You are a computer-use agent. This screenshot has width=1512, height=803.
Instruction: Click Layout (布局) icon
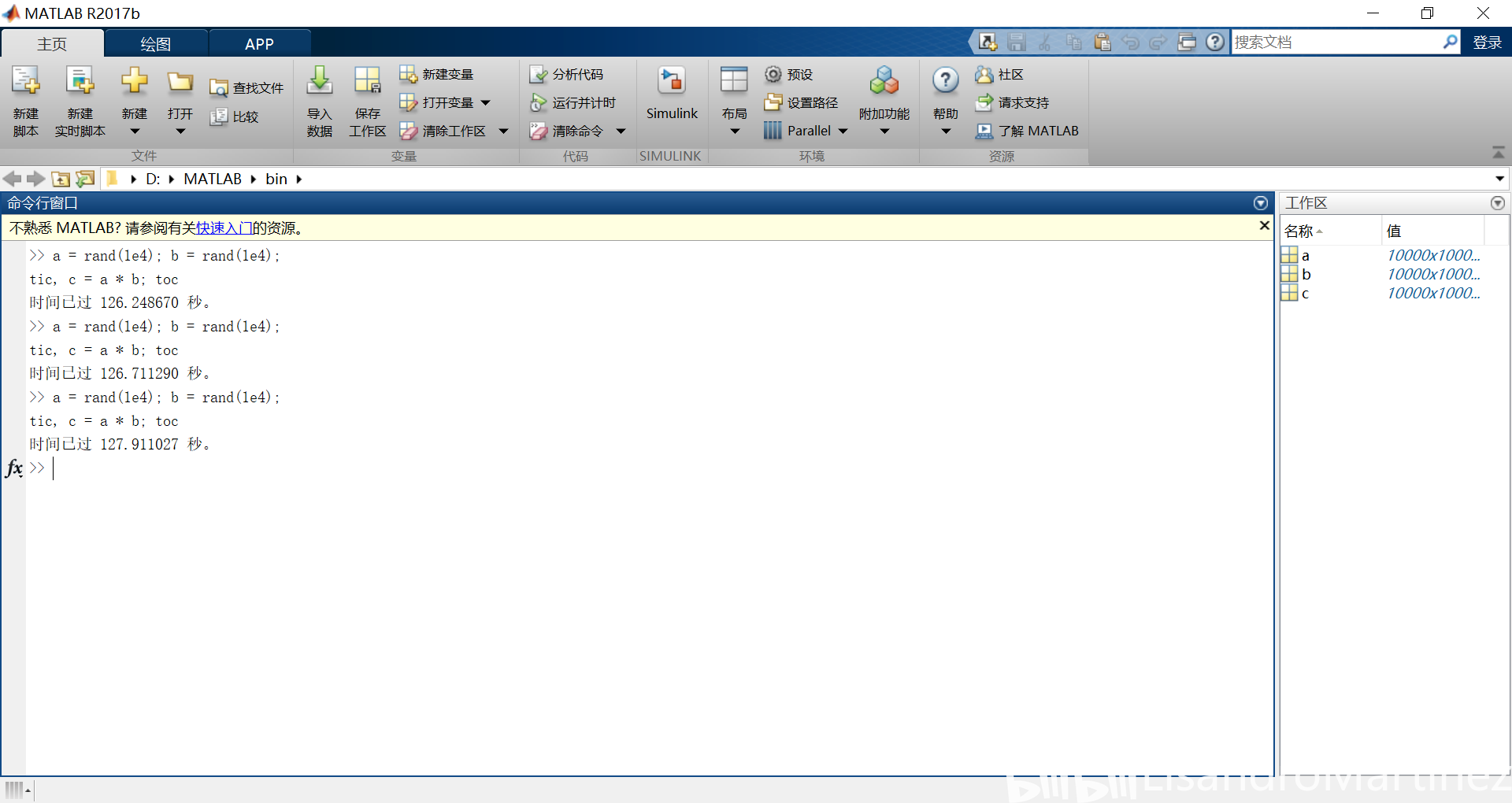pos(734,80)
